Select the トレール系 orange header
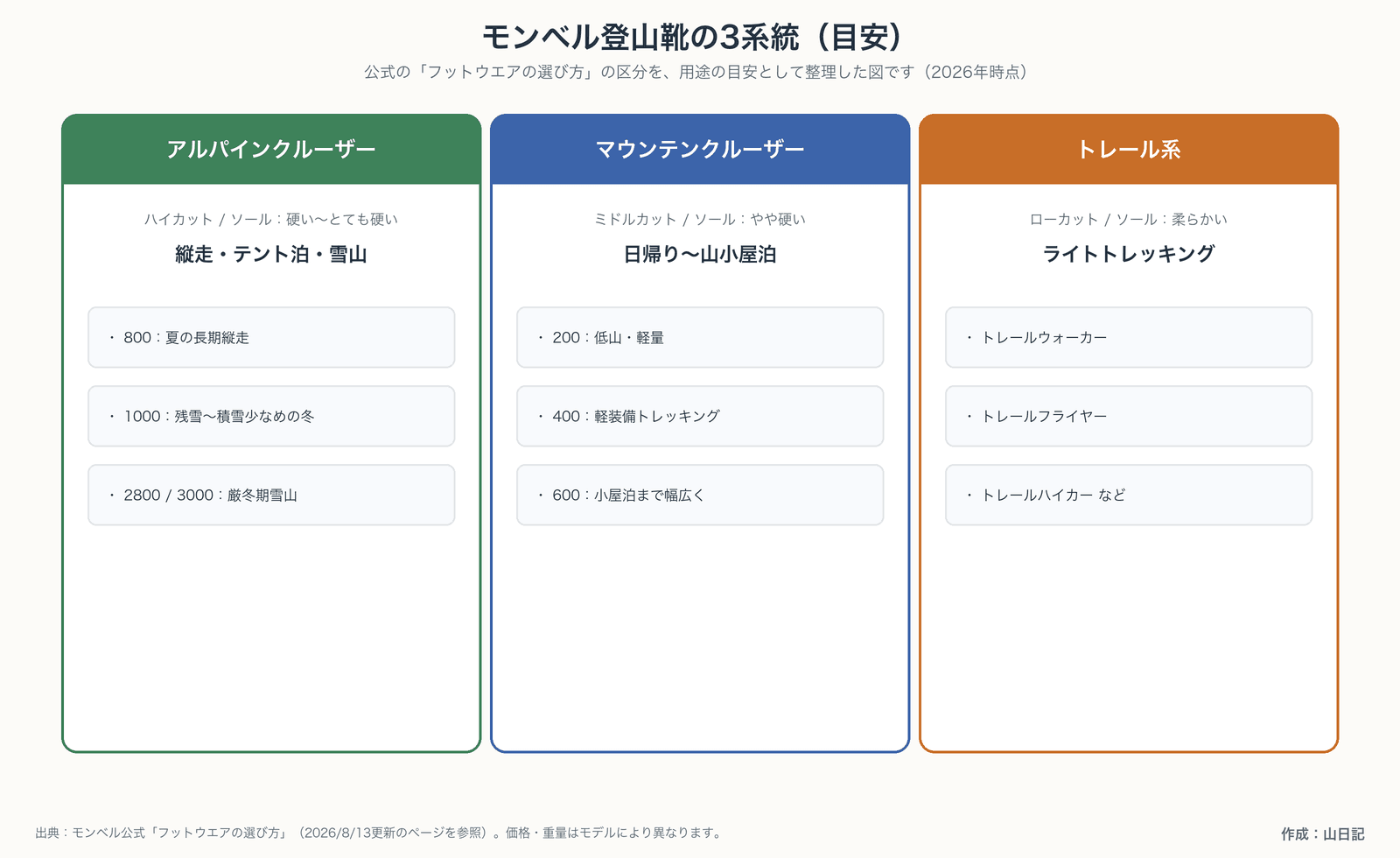The image size is (1400, 858). click(1129, 150)
